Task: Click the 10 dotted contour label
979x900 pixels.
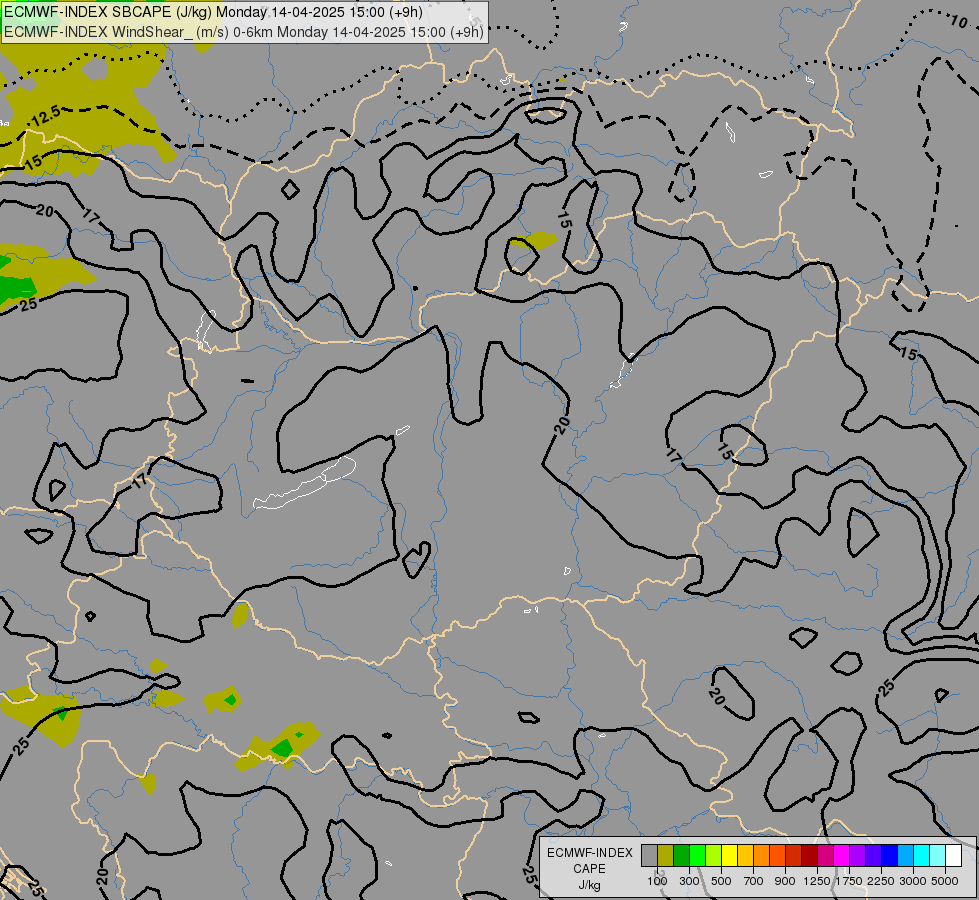Action: [x=958, y=22]
